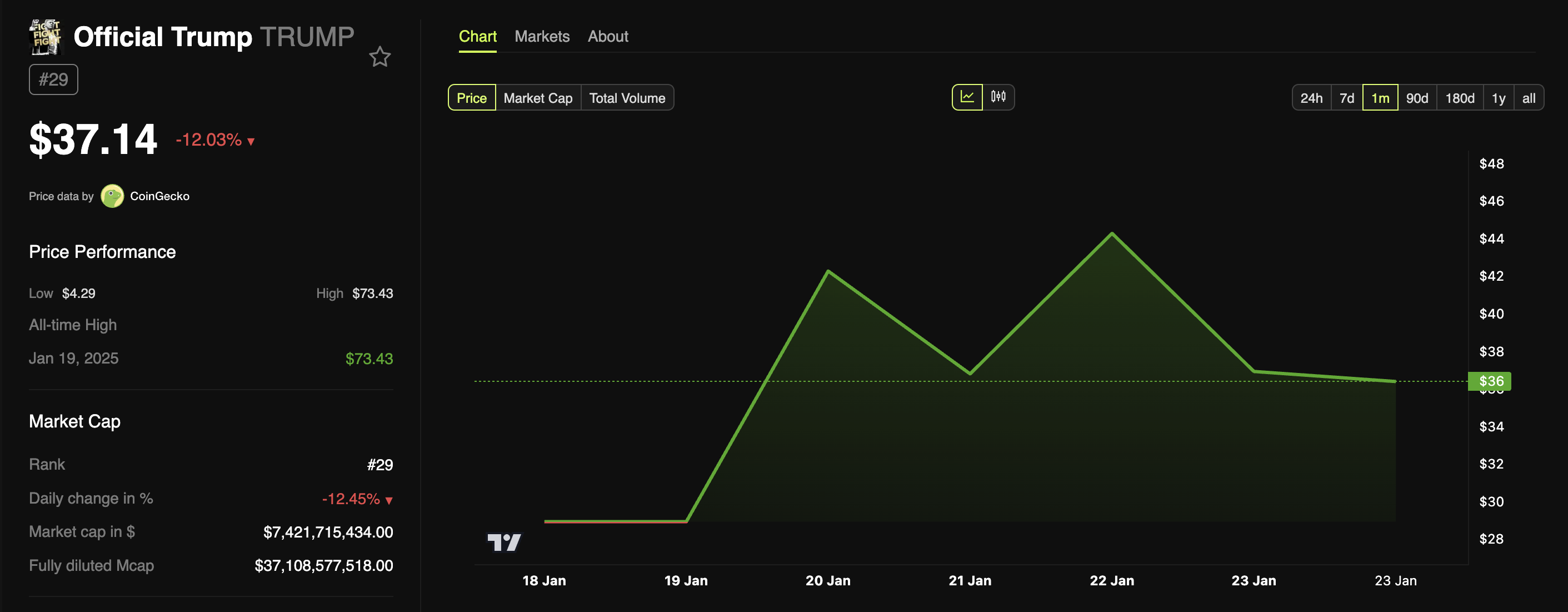Image resolution: width=1568 pixels, height=612 pixels.
Task: Select the Market Cap chart toggle
Action: click(x=538, y=98)
